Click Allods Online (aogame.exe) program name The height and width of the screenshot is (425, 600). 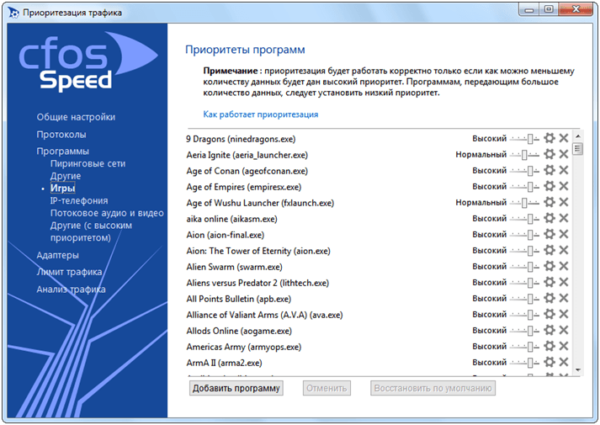point(239,331)
